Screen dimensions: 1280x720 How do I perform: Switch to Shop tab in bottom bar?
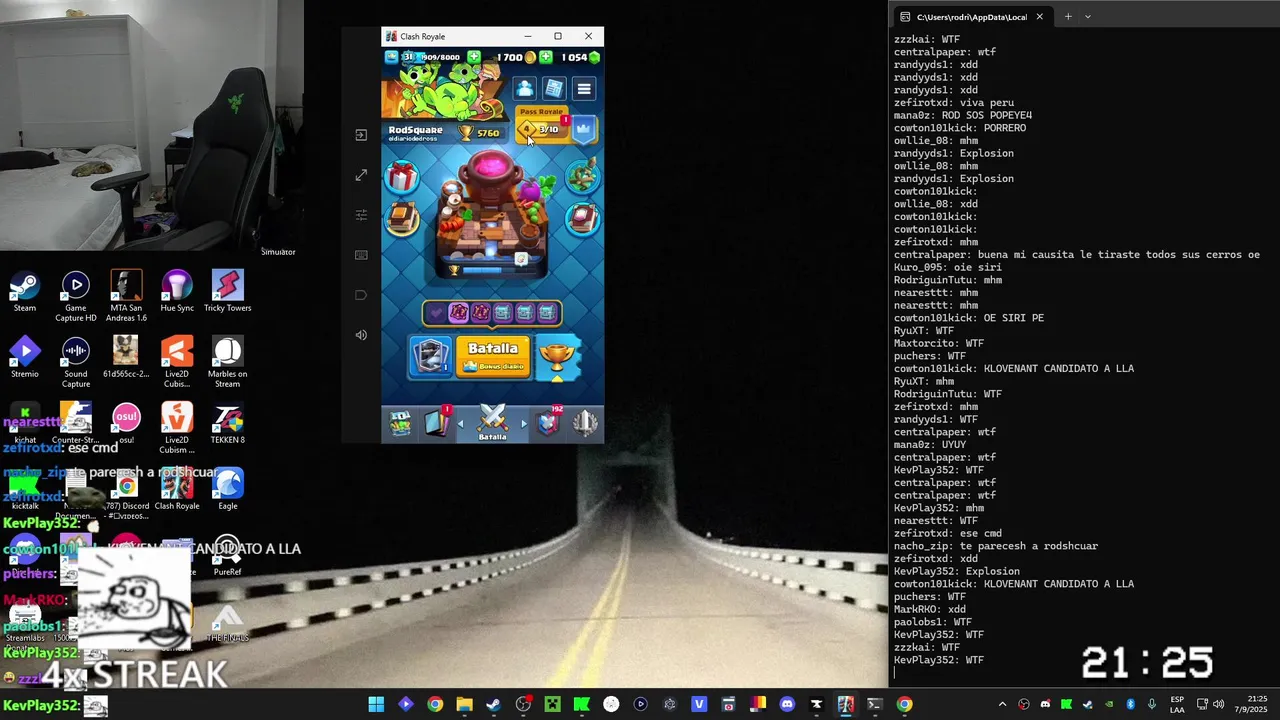pyautogui.click(x=400, y=424)
